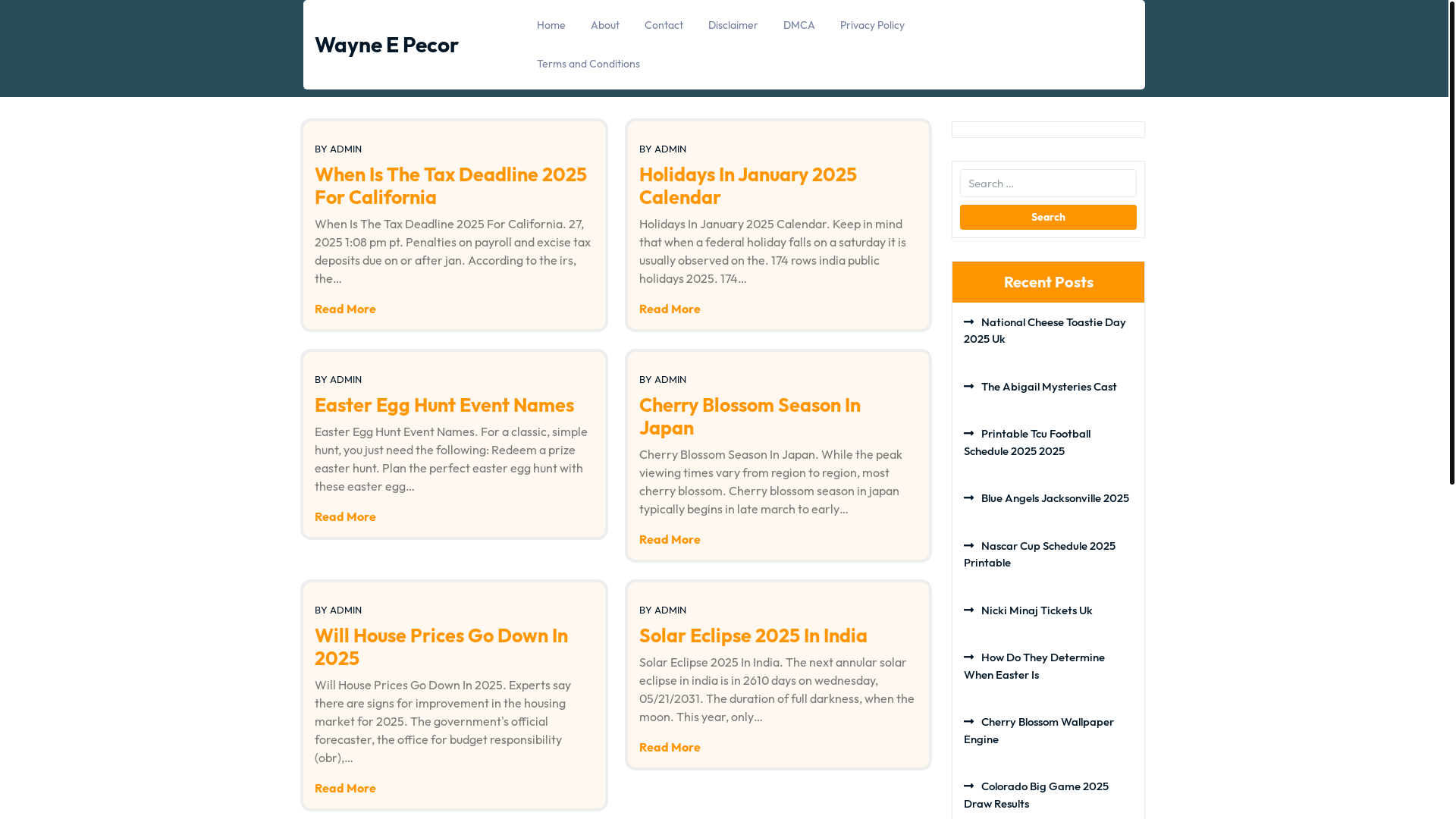Screen dimensions: 1456x819
Task: Open the Solar Eclipse 2025 In India title
Action: pos(753,635)
